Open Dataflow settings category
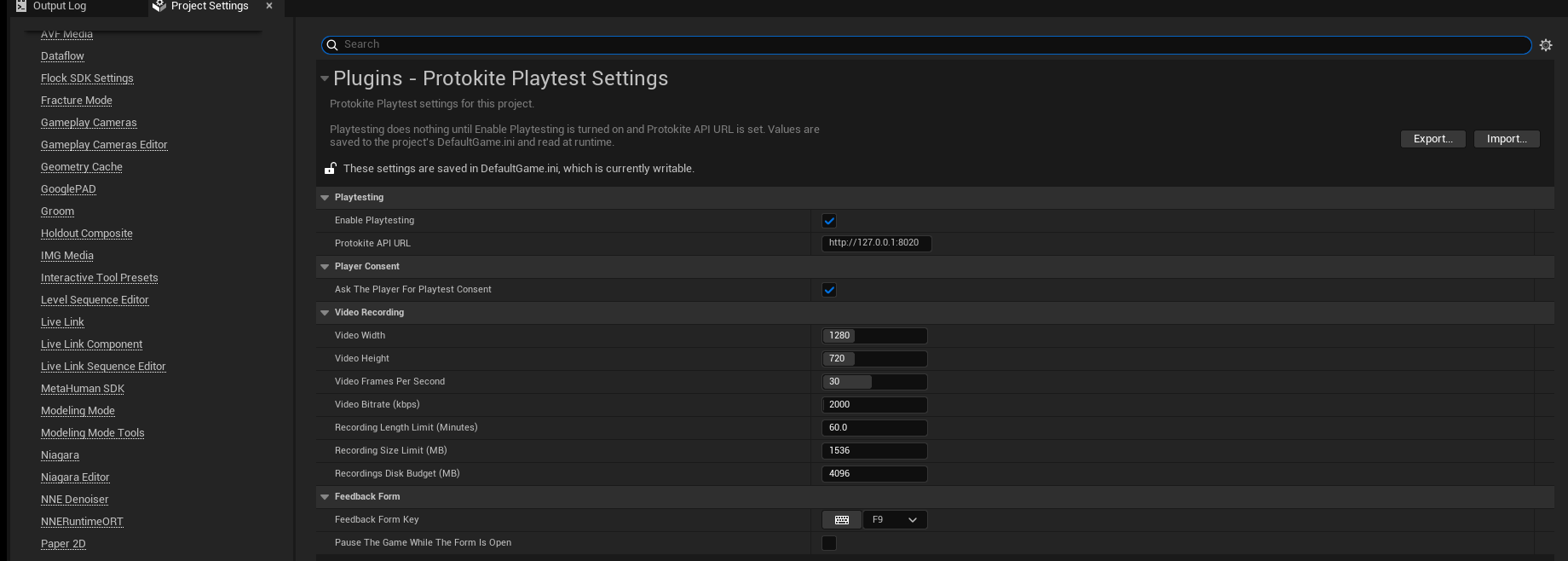Screen dimensions: 1568x561 pos(62,56)
